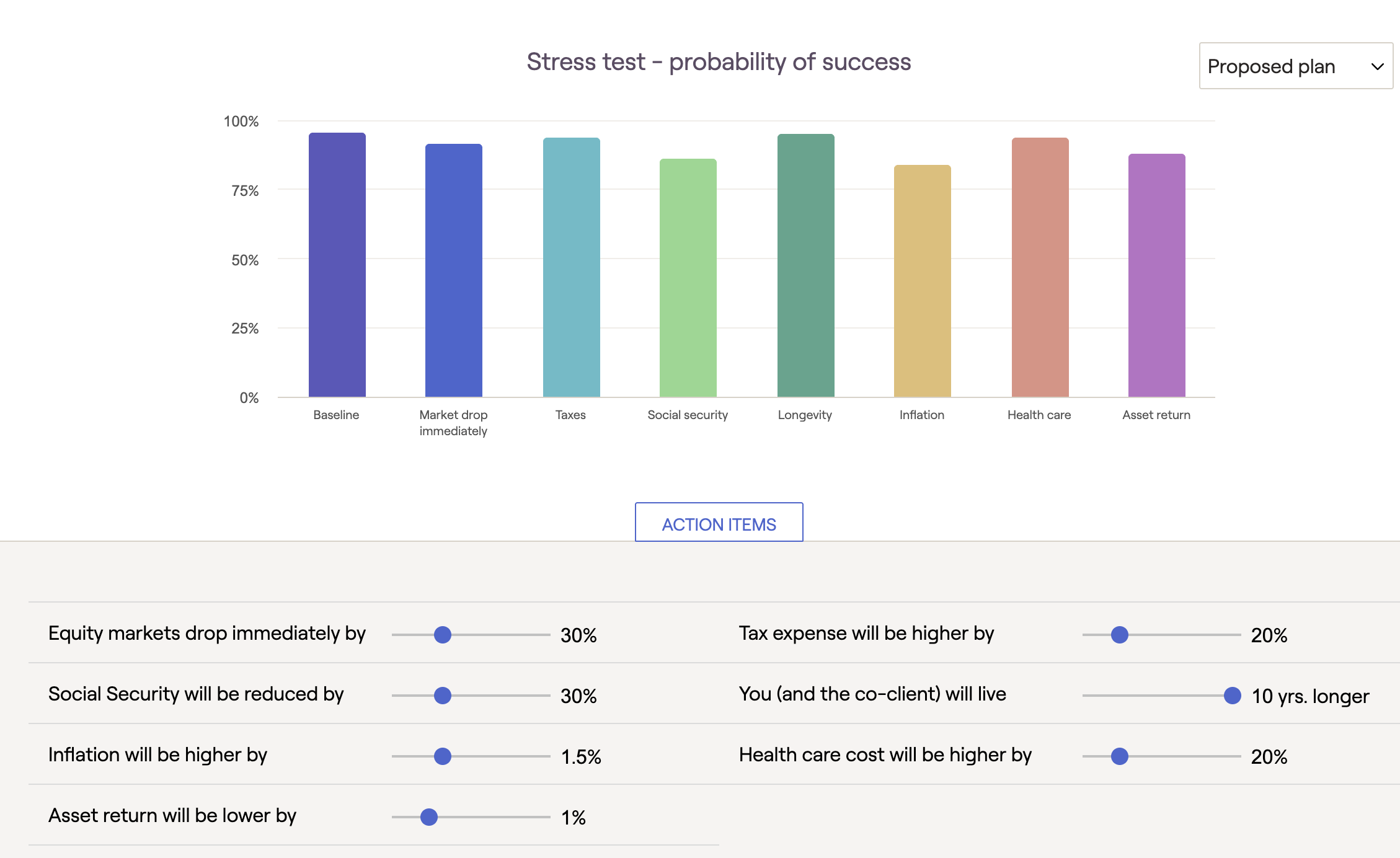The image size is (1400, 858).
Task: Click the Market drop immediately bar
Action: (x=454, y=270)
